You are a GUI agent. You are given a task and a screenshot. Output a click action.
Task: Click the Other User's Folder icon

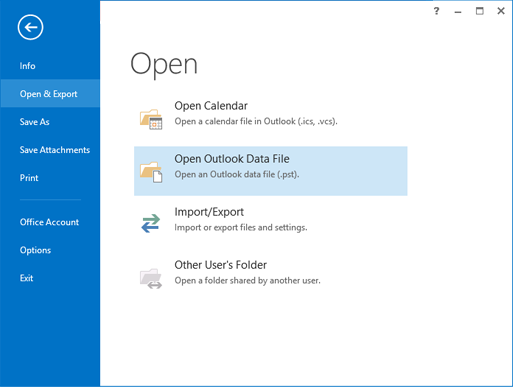pos(151,278)
